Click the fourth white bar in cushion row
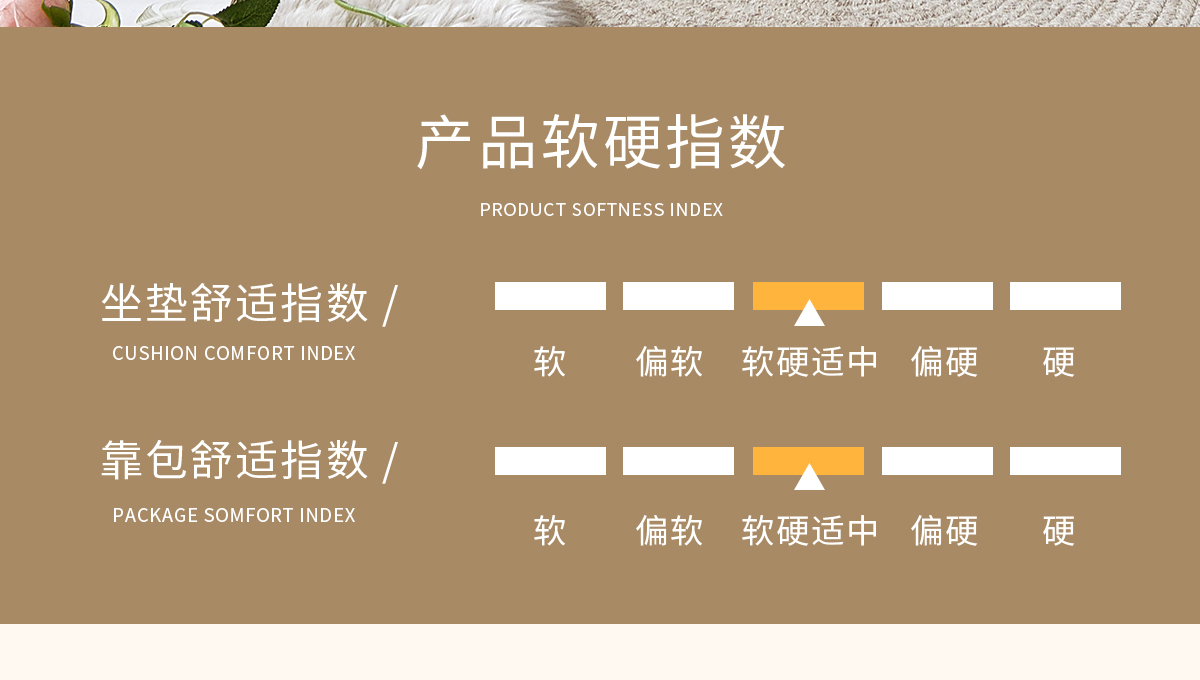Viewport: 1200px width, 680px height. click(937, 296)
